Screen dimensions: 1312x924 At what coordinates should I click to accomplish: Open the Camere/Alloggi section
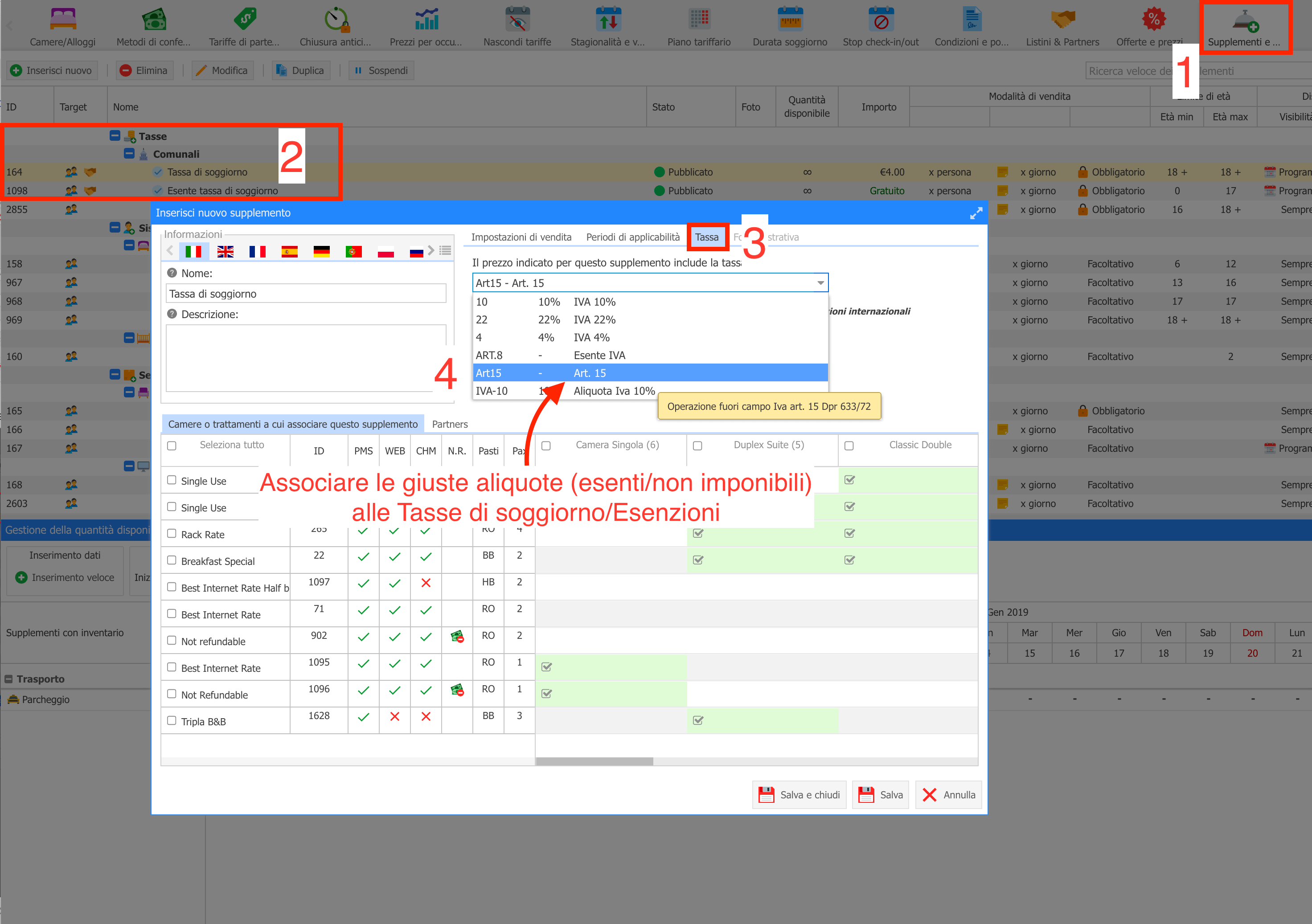(x=63, y=26)
